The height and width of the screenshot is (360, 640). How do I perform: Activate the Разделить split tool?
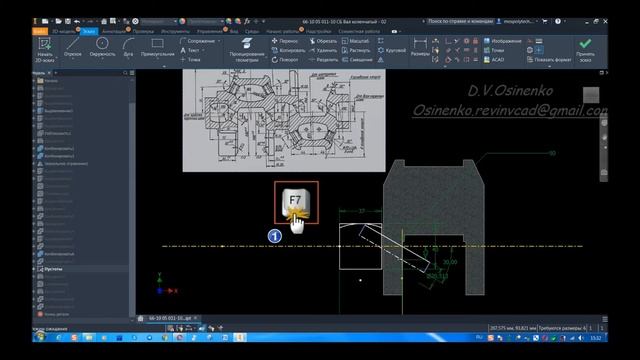coord(323,60)
